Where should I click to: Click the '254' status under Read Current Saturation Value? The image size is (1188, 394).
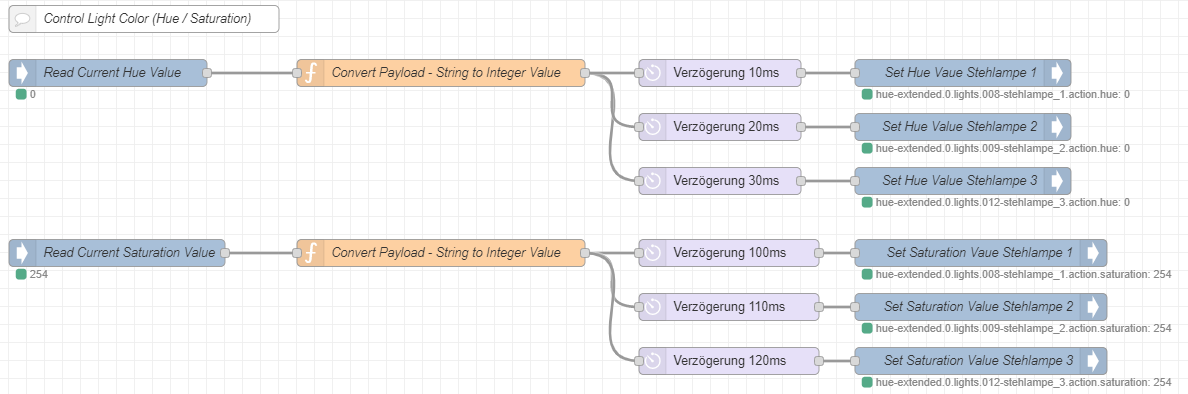(39, 274)
